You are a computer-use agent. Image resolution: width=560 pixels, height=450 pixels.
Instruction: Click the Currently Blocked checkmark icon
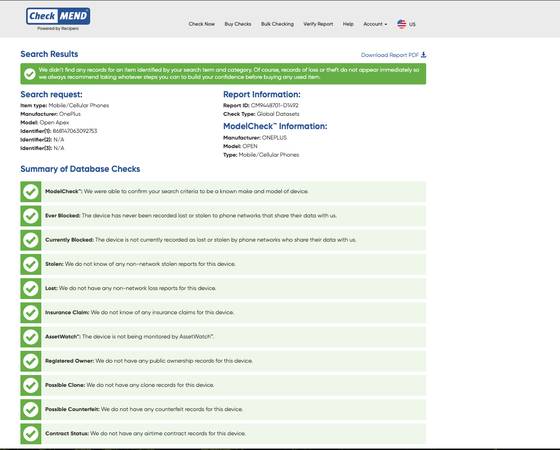click(31, 240)
